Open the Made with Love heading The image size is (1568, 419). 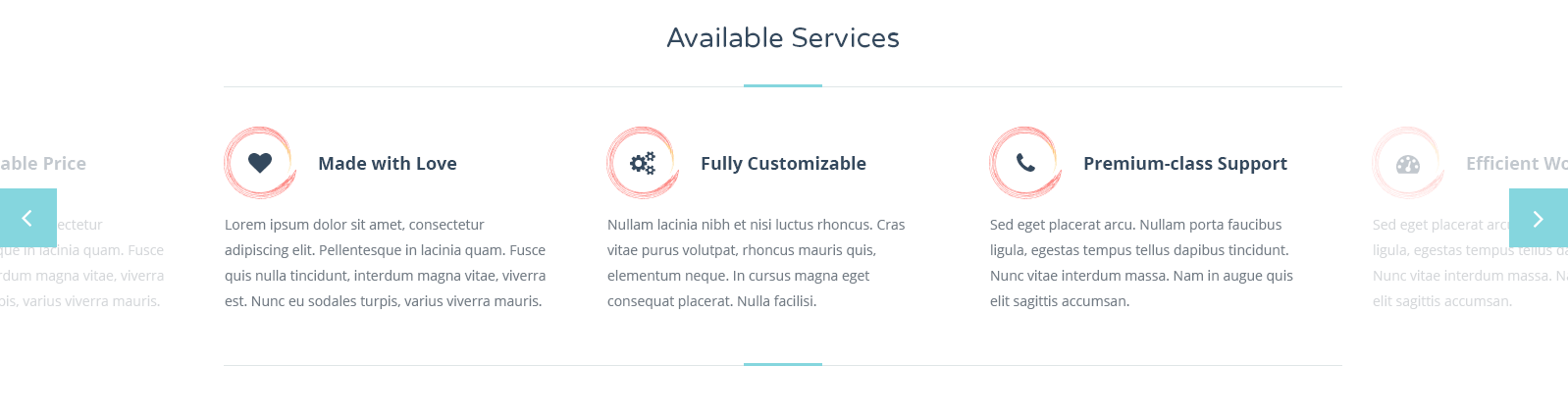388,164
